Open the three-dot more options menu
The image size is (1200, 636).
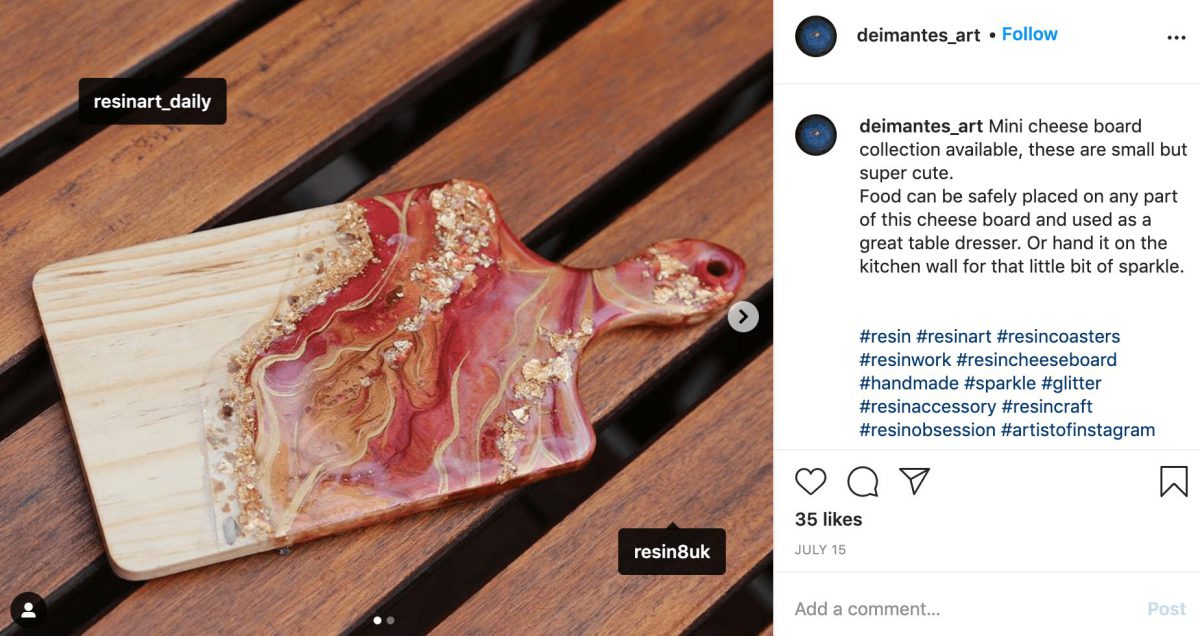pyautogui.click(x=1176, y=37)
